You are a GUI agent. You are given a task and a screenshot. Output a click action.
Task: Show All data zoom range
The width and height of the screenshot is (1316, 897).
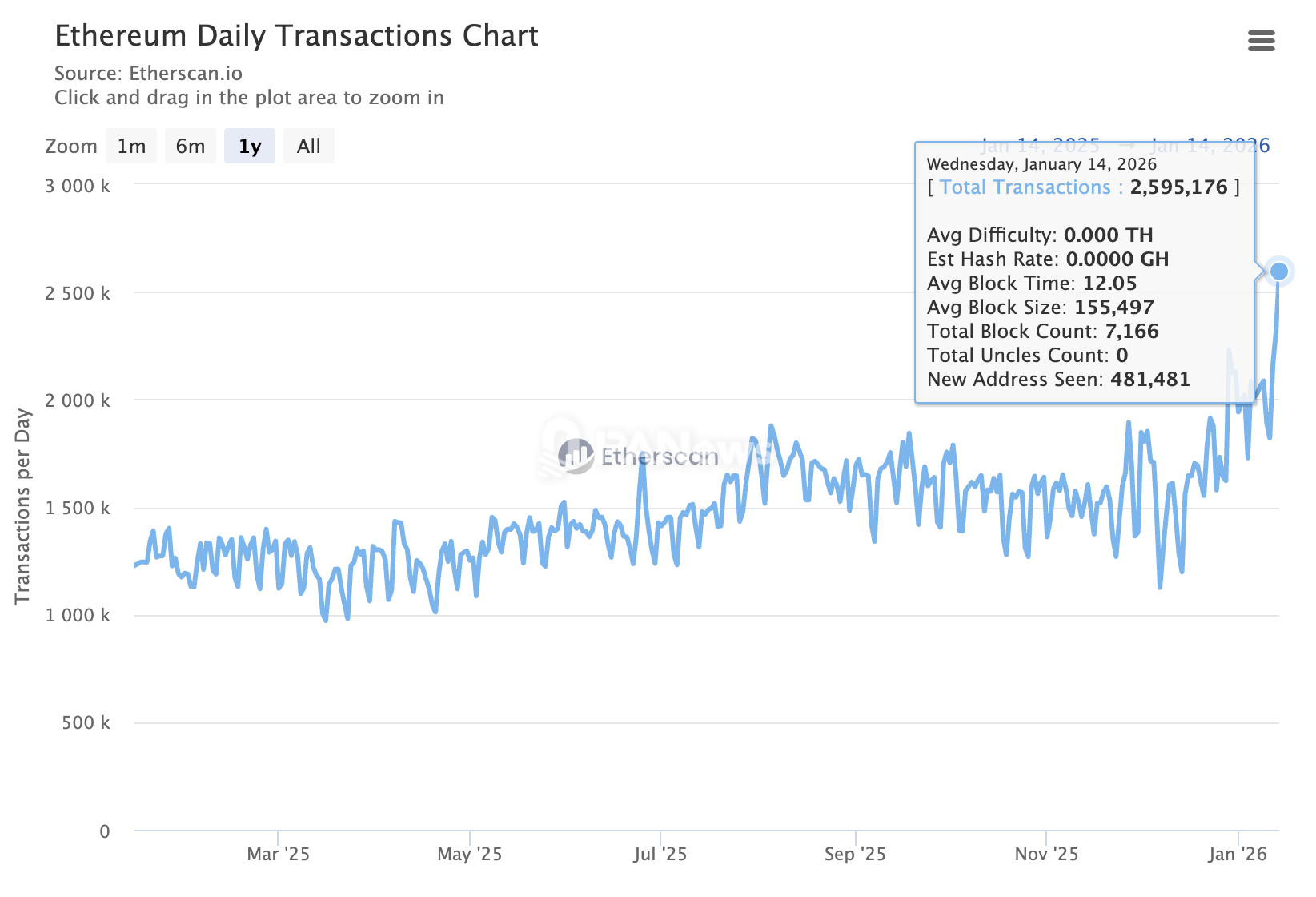click(308, 147)
